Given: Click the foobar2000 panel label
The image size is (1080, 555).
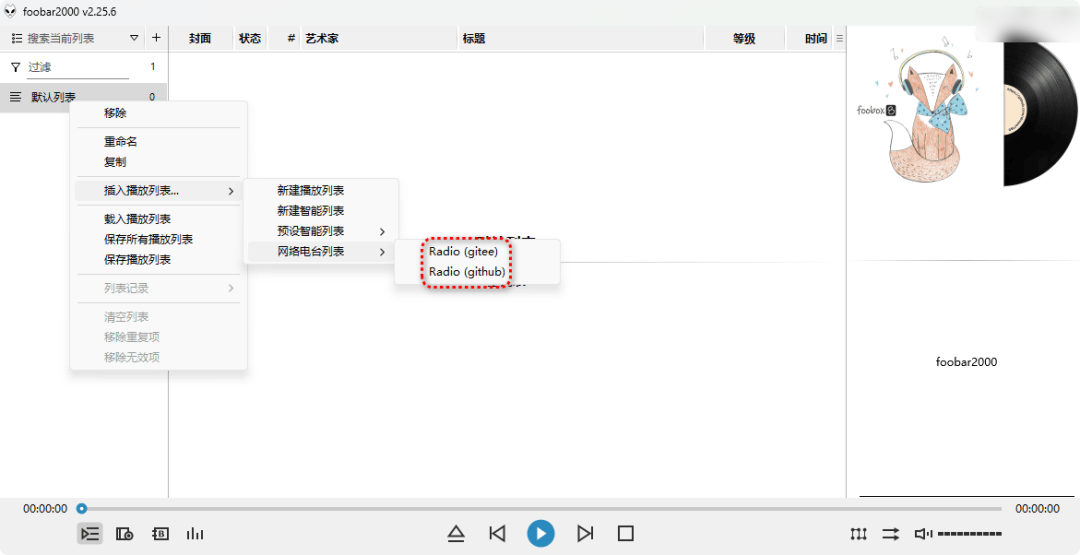Looking at the screenshot, I should (966, 362).
